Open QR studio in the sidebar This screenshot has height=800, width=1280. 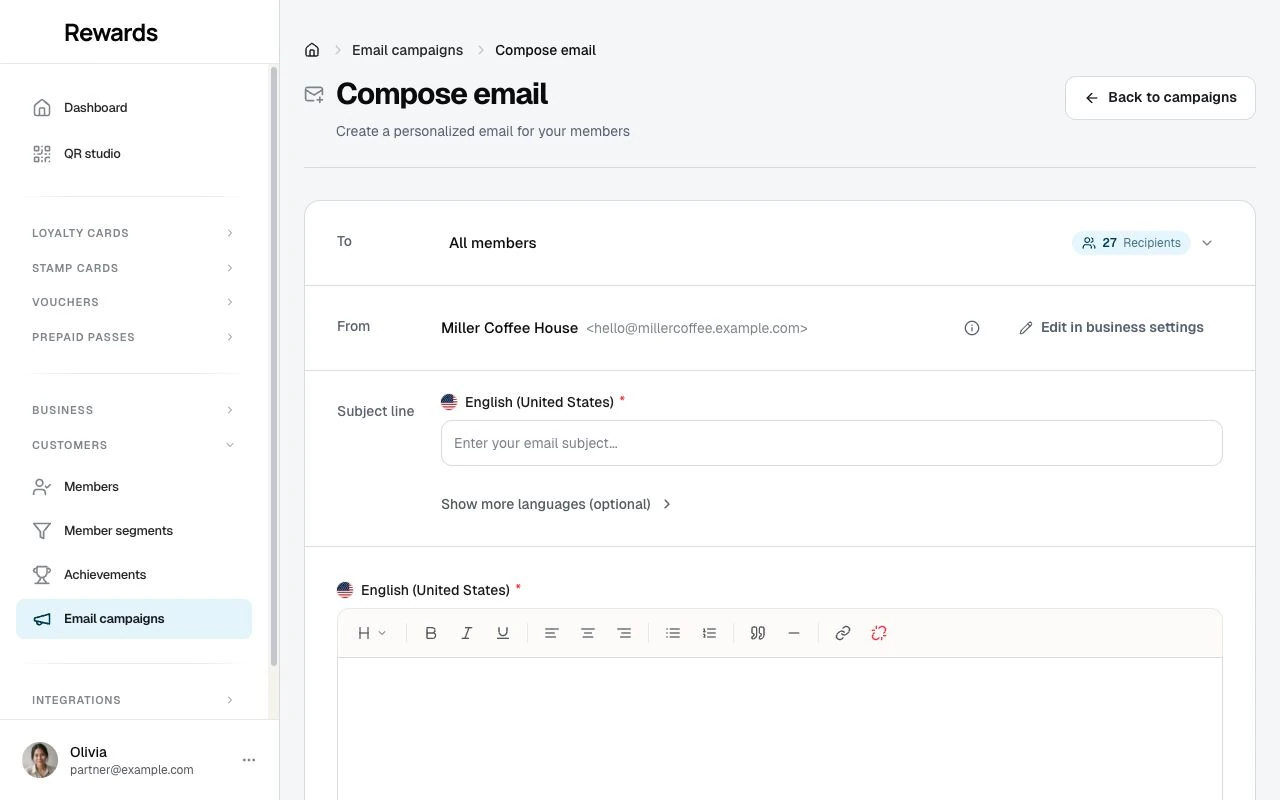(x=134, y=154)
